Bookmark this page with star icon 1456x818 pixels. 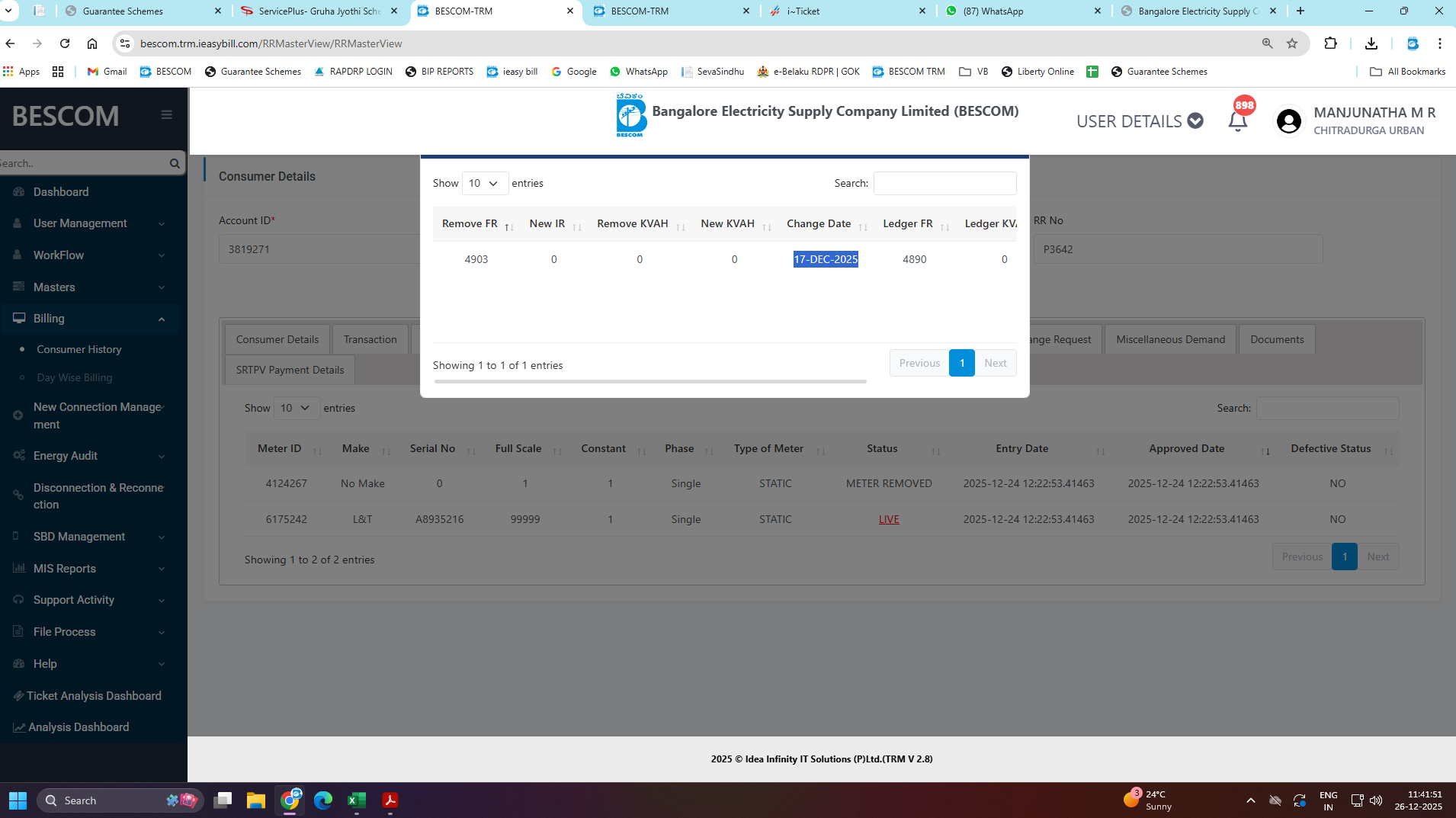[1292, 43]
